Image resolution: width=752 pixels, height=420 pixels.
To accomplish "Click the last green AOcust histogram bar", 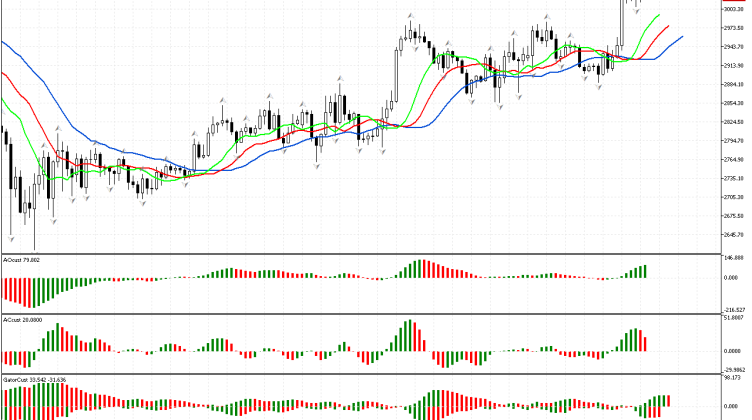I will (x=645, y=271).
